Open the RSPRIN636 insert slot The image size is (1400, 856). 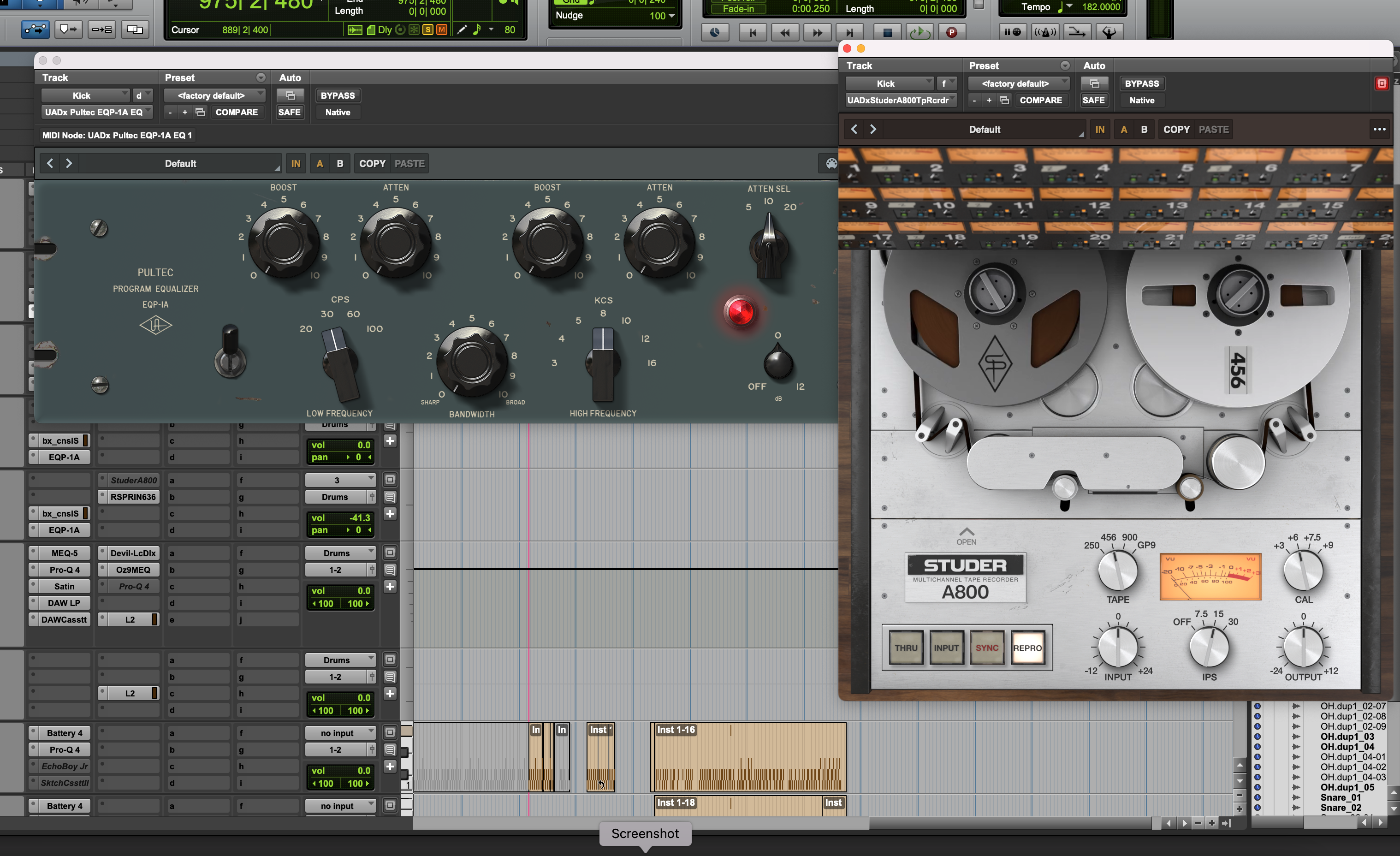[x=128, y=497]
